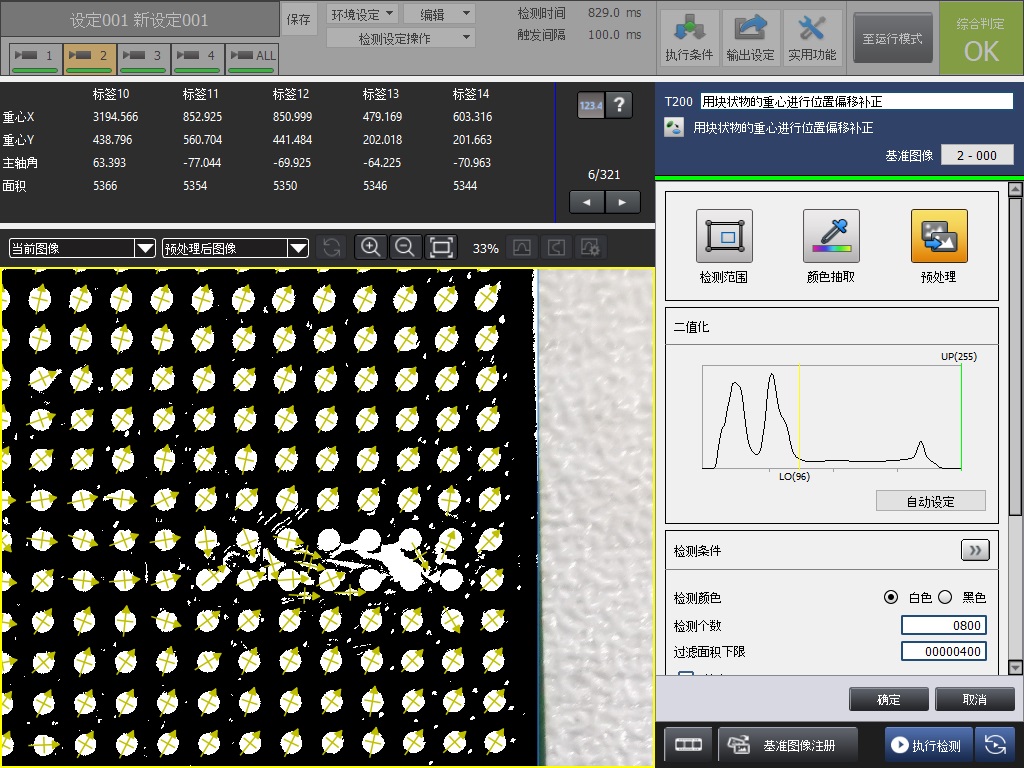Fit image to view icon
1024x768 pixels.
[441, 248]
